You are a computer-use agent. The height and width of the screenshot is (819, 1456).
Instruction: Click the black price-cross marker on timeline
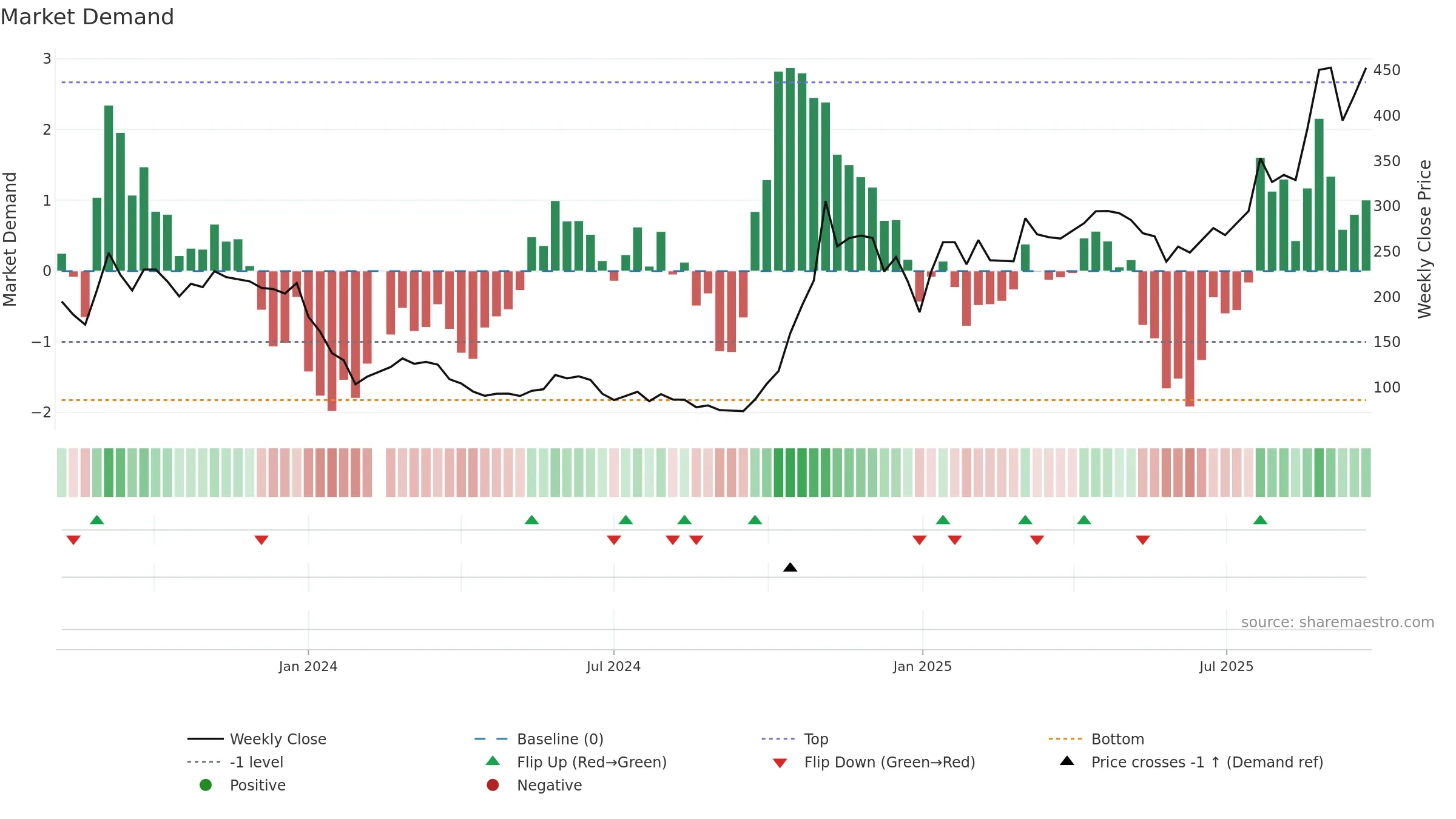point(790,567)
